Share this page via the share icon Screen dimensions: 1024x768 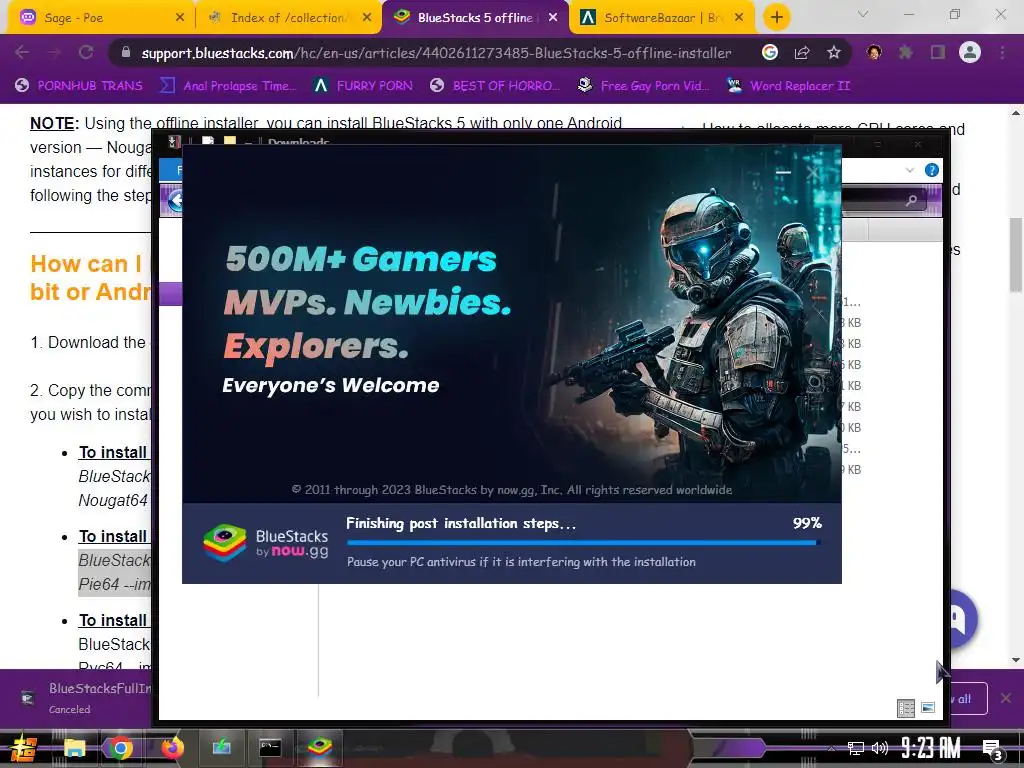pyautogui.click(x=802, y=52)
